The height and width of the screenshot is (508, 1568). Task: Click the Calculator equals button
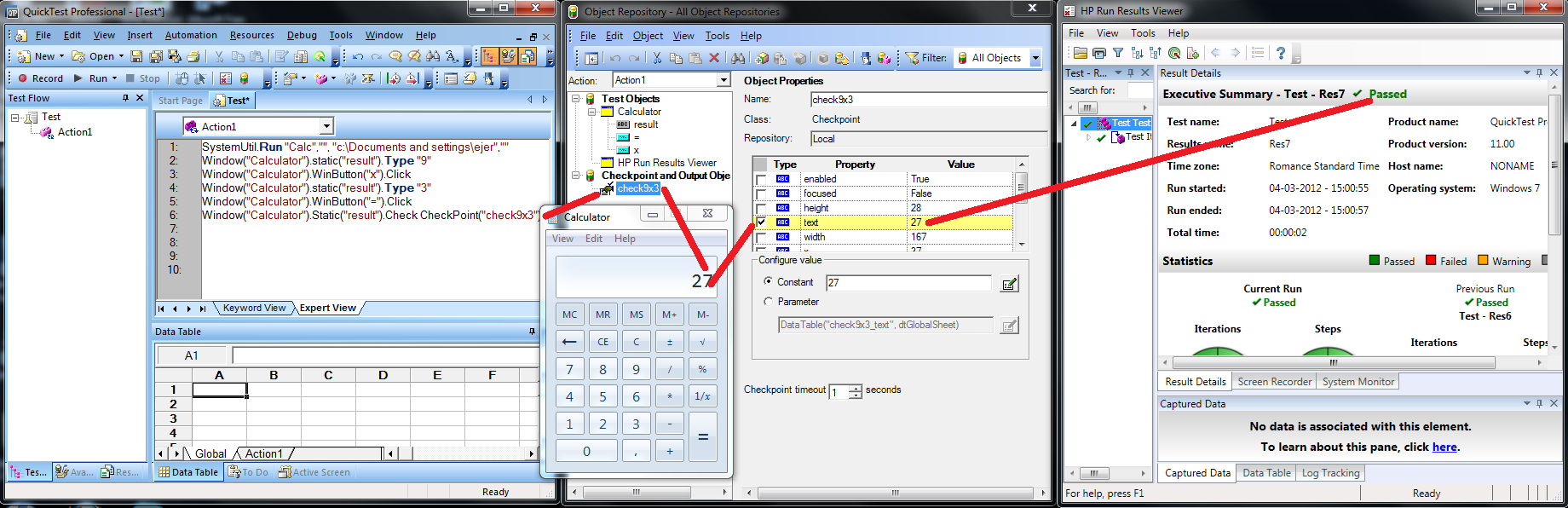coord(703,436)
